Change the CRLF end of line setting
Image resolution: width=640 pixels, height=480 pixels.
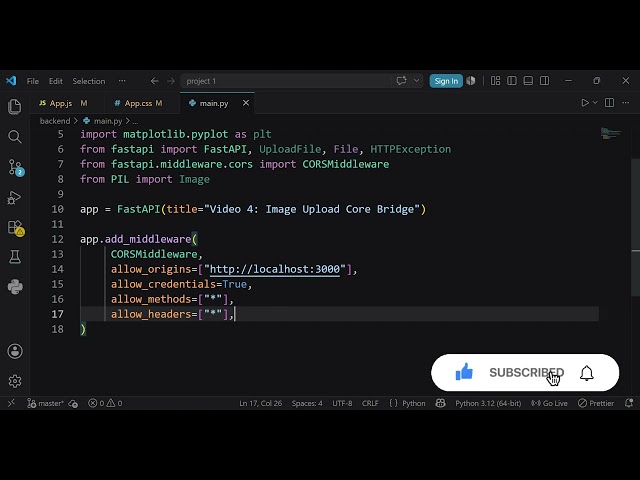coord(370,403)
